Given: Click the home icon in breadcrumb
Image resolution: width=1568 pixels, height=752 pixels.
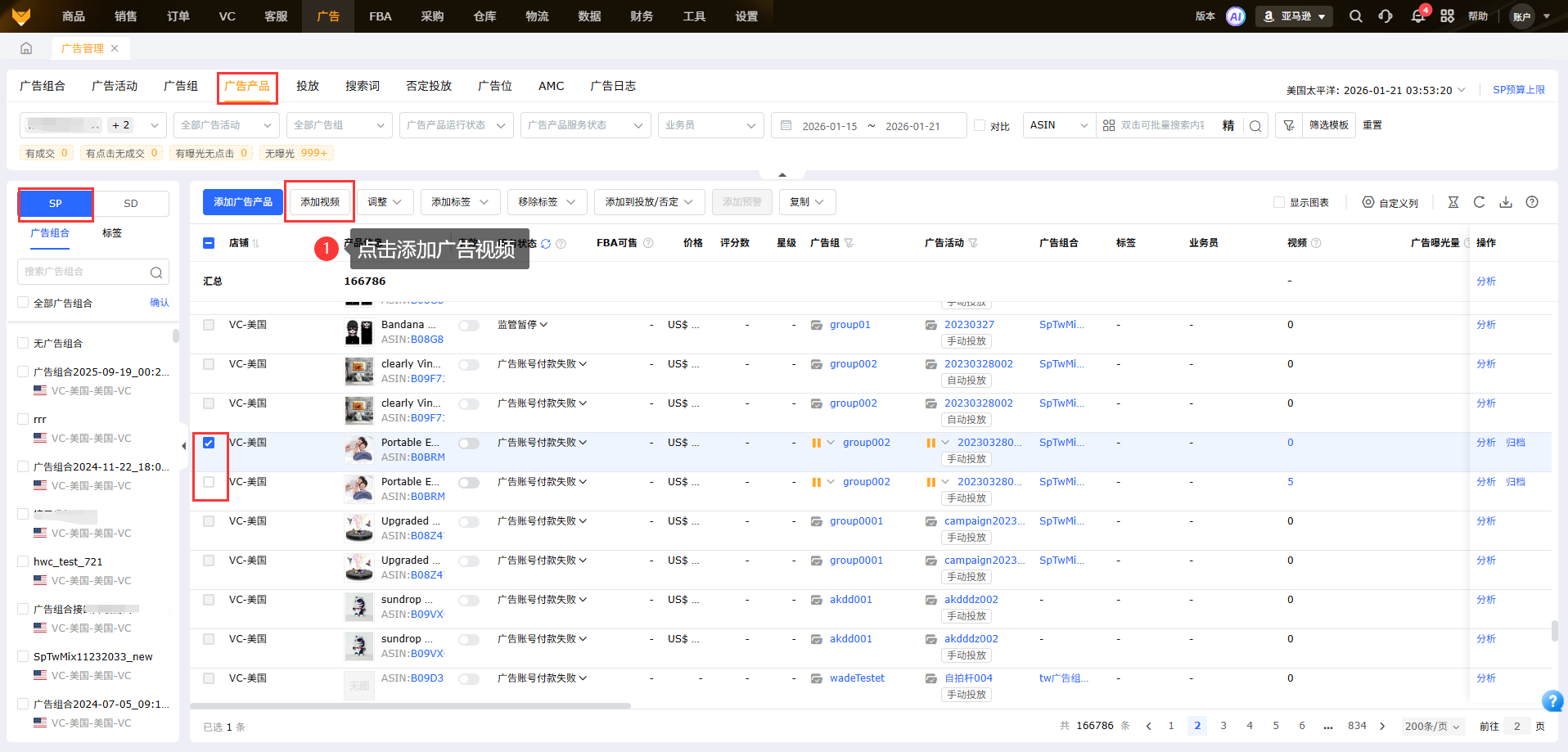Looking at the screenshot, I should [26, 48].
